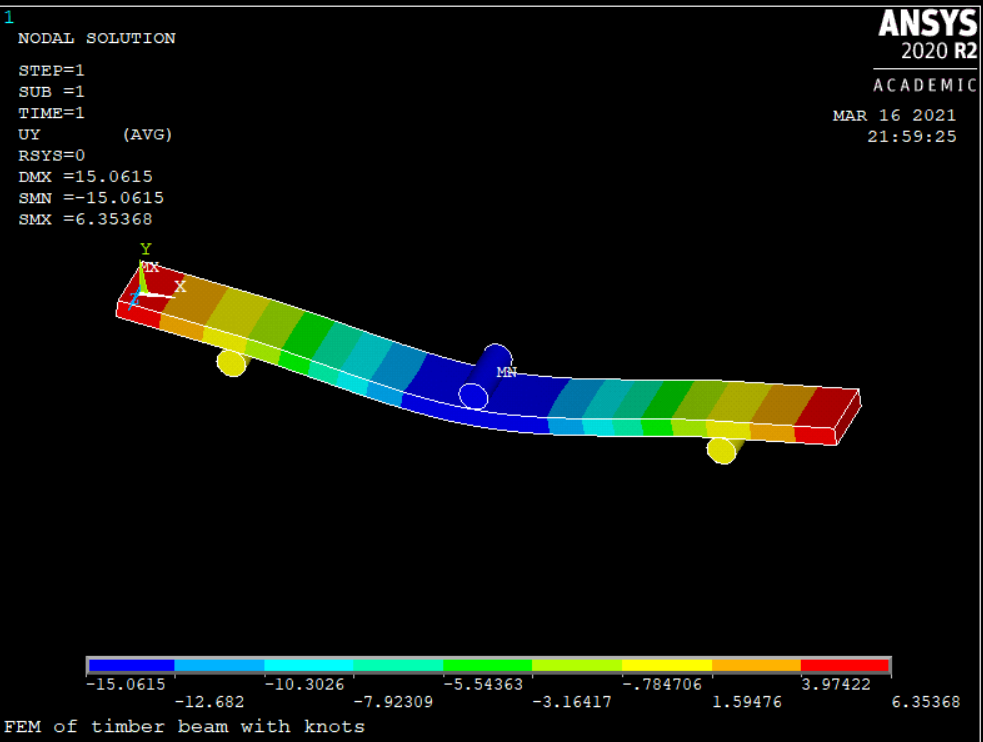The width and height of the screenshot is (983, 742).
Task: Click the red legend band
Action: coord(845,666)
